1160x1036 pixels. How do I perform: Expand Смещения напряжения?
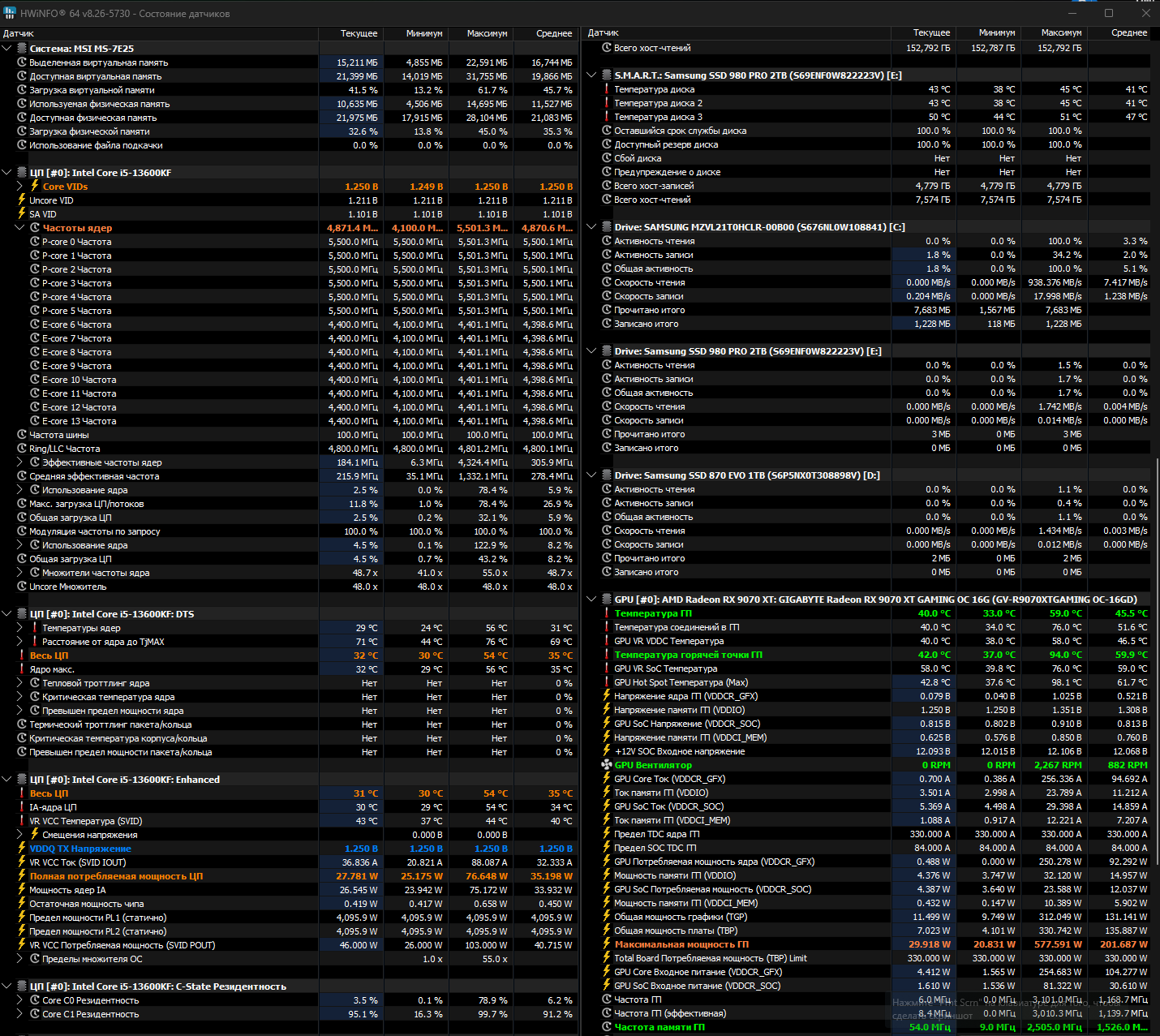[x=20, y=835]
